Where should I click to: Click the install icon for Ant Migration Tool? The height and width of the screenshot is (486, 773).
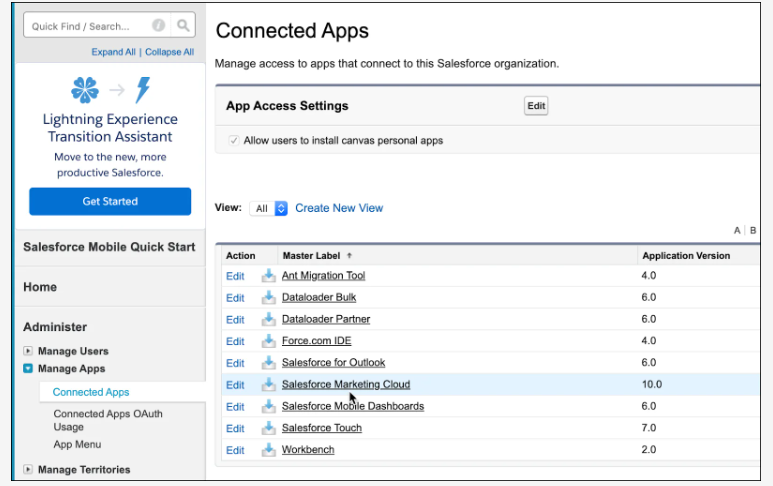tap(268, 276)
